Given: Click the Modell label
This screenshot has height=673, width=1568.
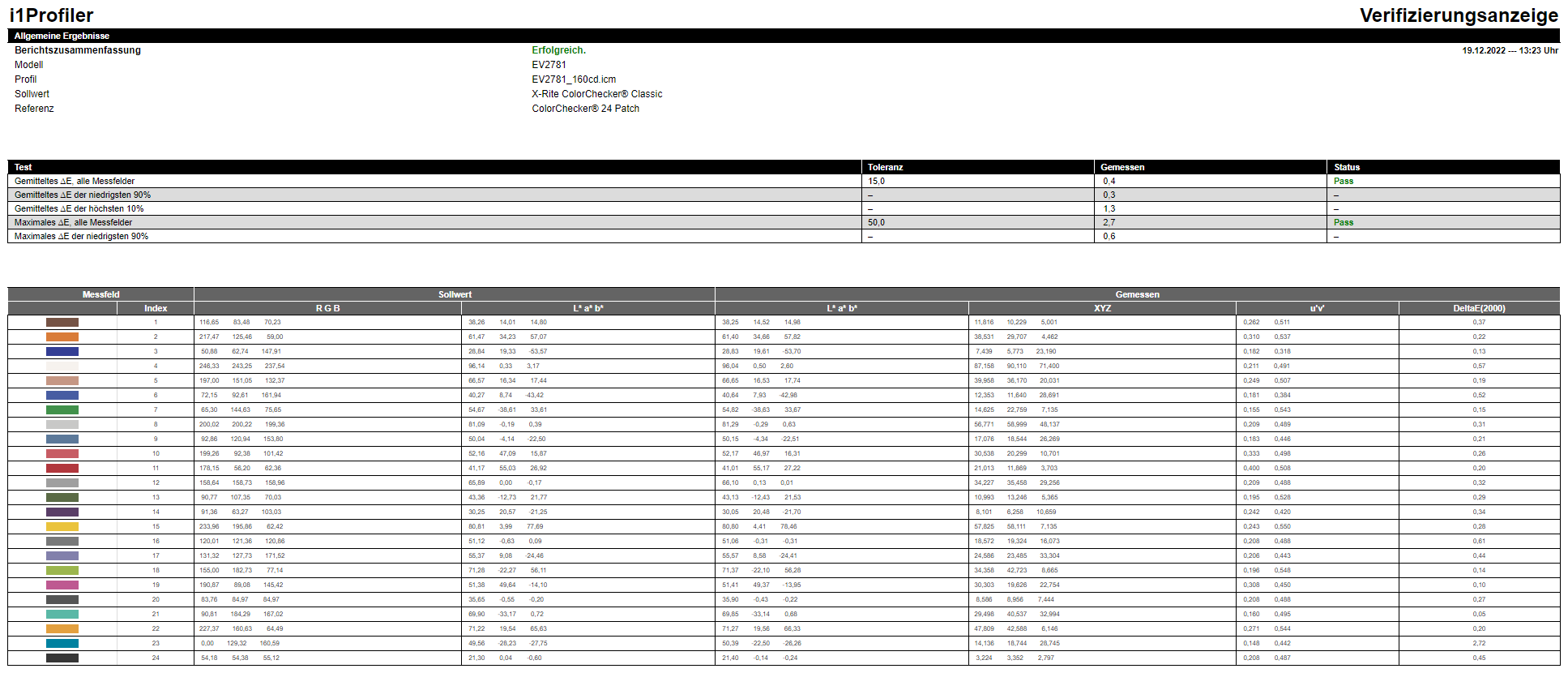Looking at the screenshot, I should coord(29,65).
